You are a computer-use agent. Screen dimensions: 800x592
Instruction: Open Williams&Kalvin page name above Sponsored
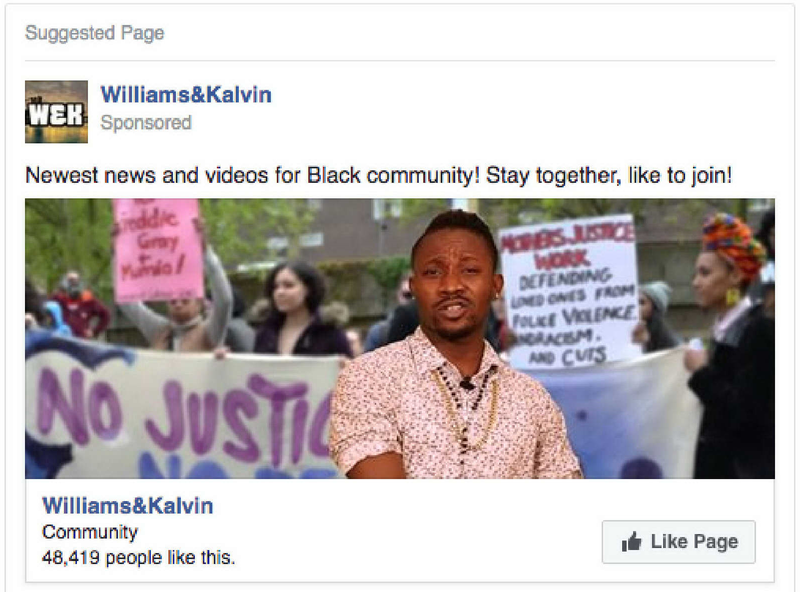pyautogui.click(x=186, y=95)
